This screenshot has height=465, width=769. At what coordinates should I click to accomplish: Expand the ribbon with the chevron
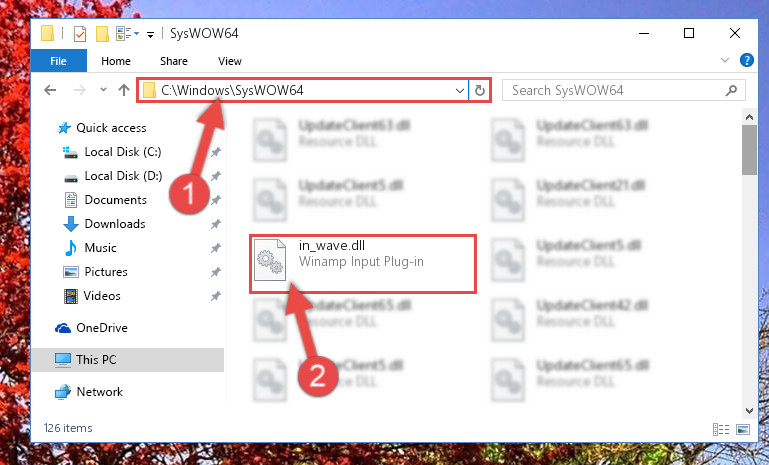click(725, 60)
